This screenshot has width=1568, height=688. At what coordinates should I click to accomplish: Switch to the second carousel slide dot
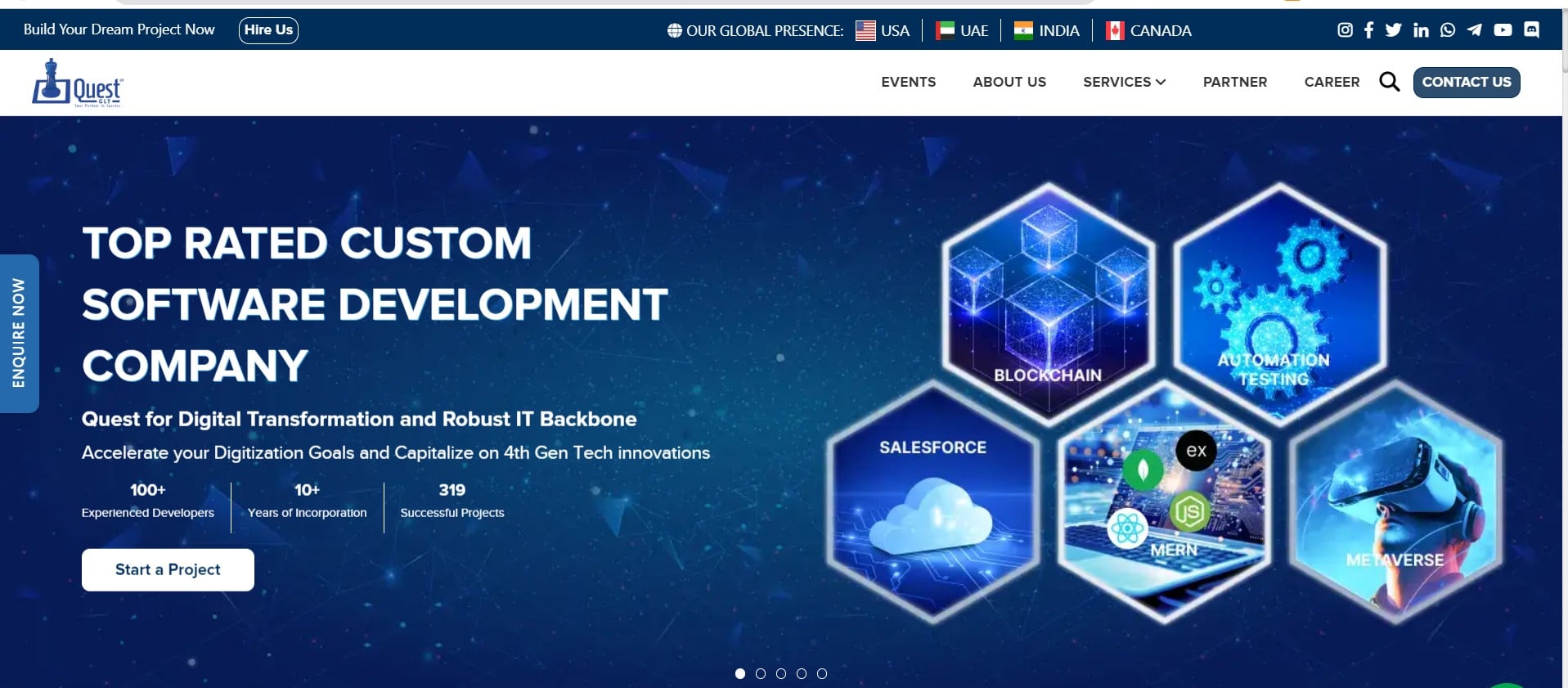(761, 673)
